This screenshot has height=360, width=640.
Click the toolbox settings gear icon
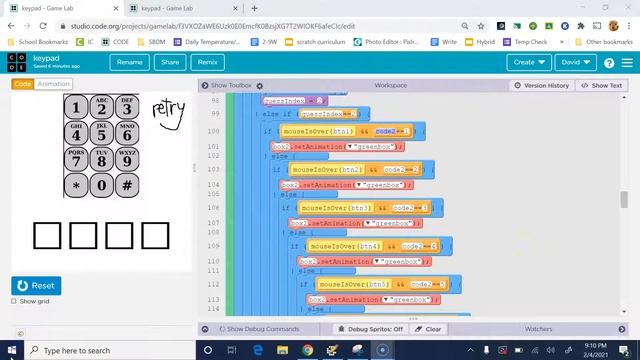click(x=260, y=86)
